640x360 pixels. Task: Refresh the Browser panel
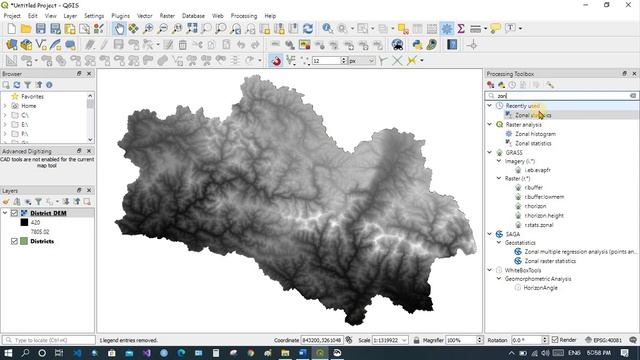(x=17, y=85)
